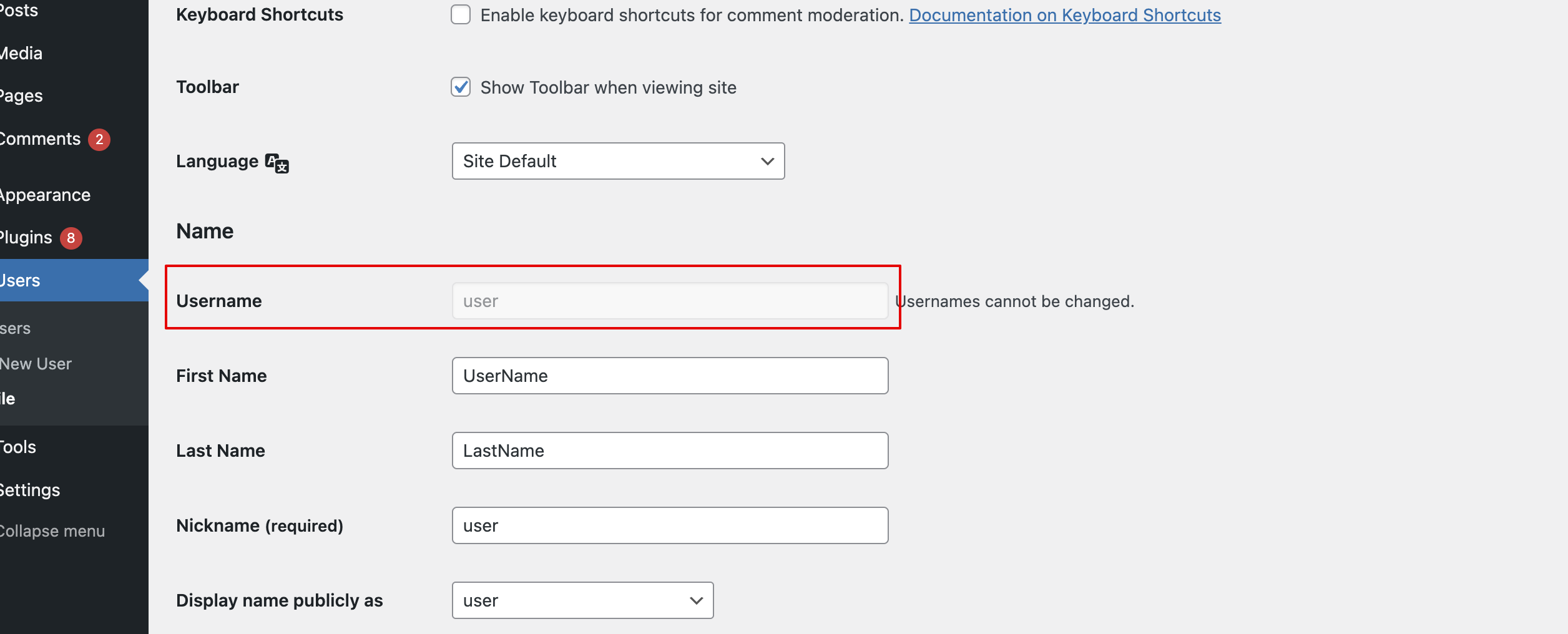The width and height of the screenshot is (1568, 634).
Task: Uncheck Show Toolbar when viewing site
Action: [x=461, y=87]
